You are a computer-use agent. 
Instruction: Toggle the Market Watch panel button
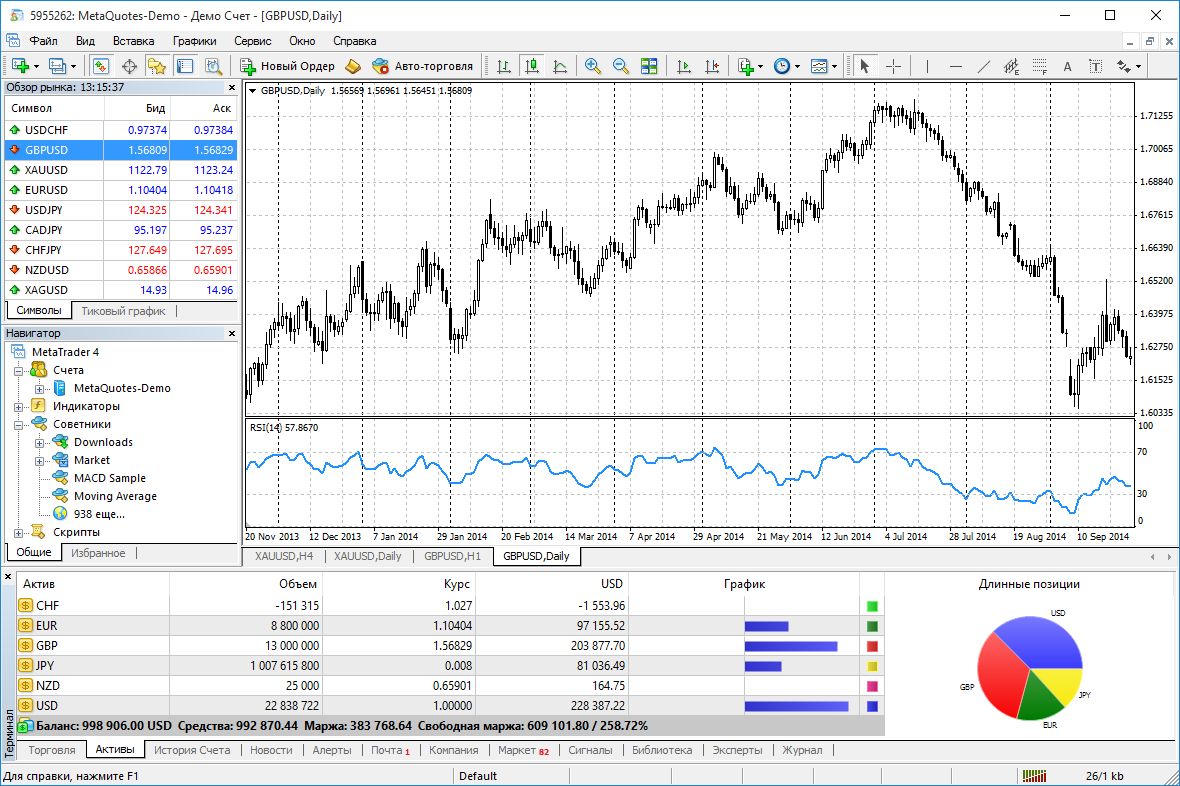click(101, 66)
